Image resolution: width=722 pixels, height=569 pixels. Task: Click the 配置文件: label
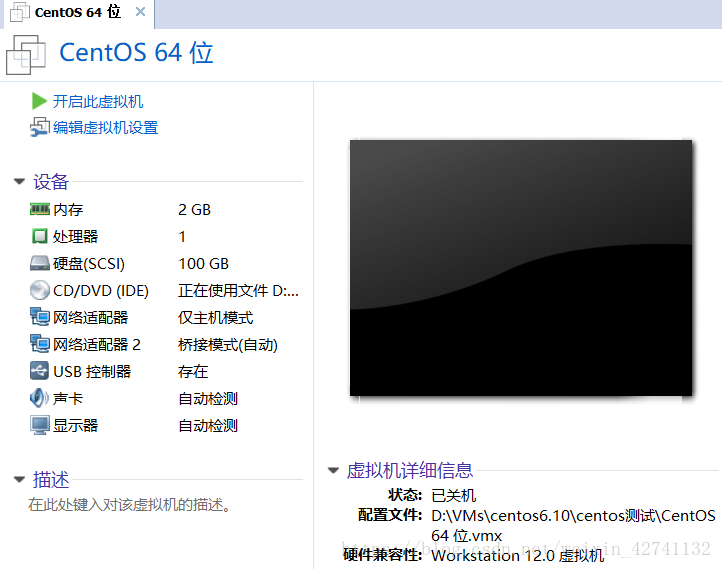(x=390, y=515)
